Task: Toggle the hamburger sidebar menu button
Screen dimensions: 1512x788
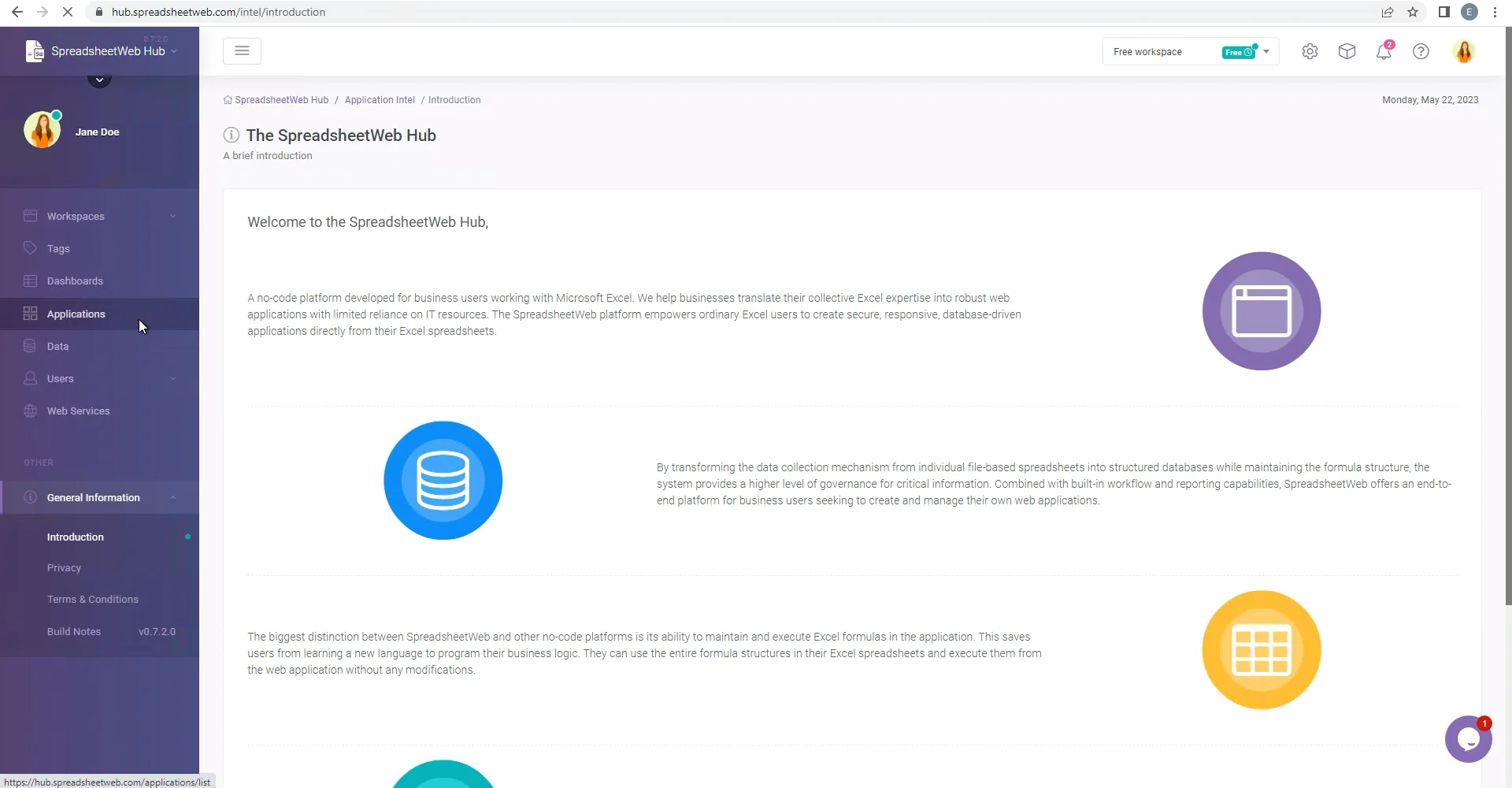Action: 242,51
